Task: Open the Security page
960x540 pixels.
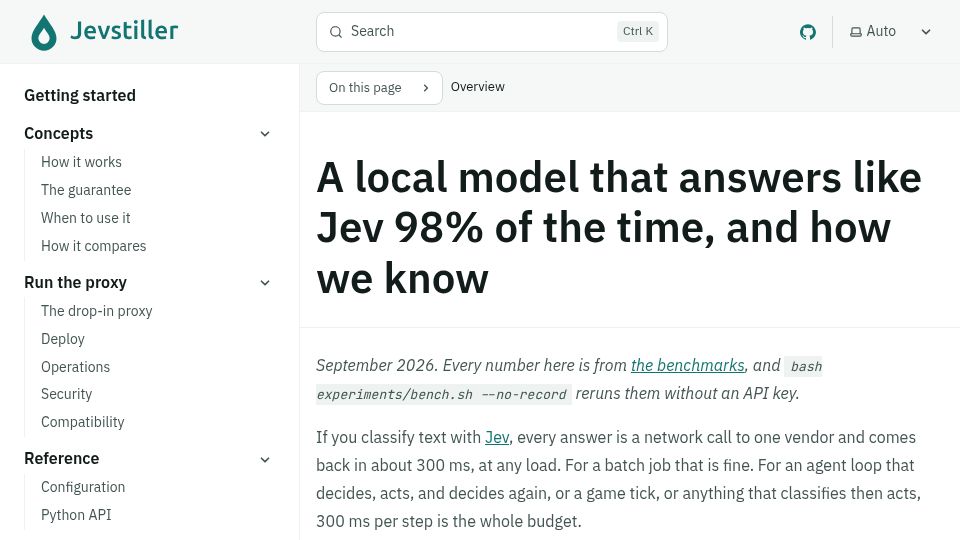Action: click(x=67, y=394)
